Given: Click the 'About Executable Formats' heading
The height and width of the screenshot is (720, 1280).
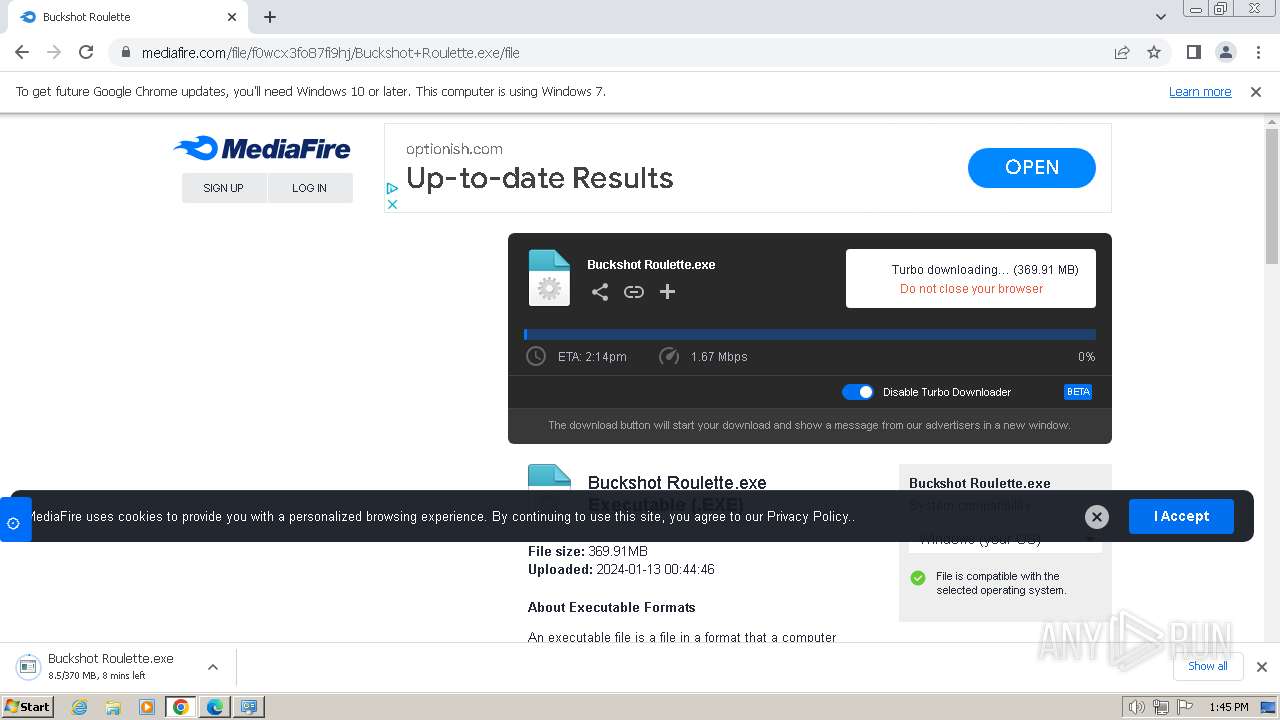Looking at the screenshot, I should (x=611, y=607).
